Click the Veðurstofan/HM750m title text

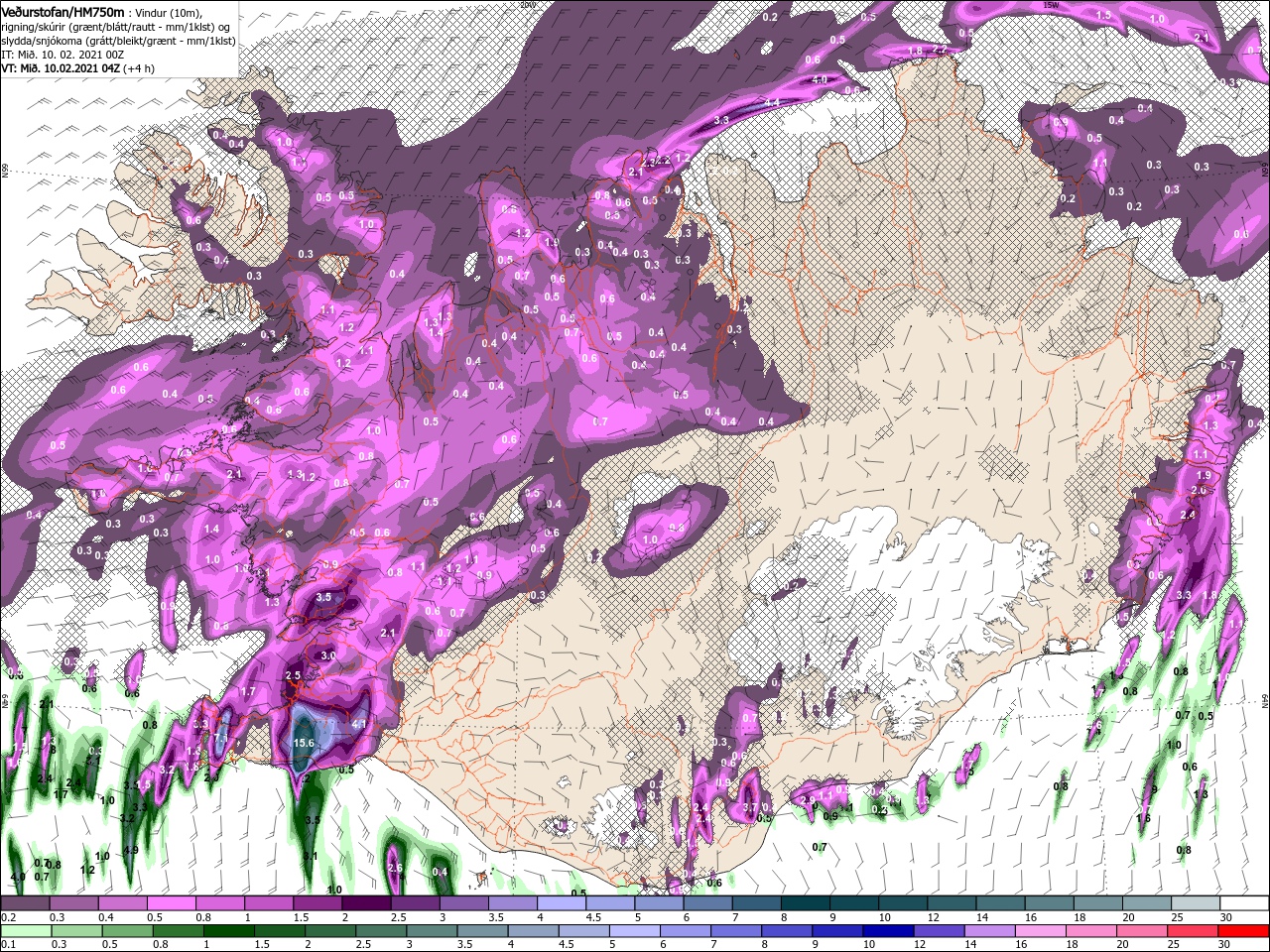pyautogui.click(x=63, y=11)
